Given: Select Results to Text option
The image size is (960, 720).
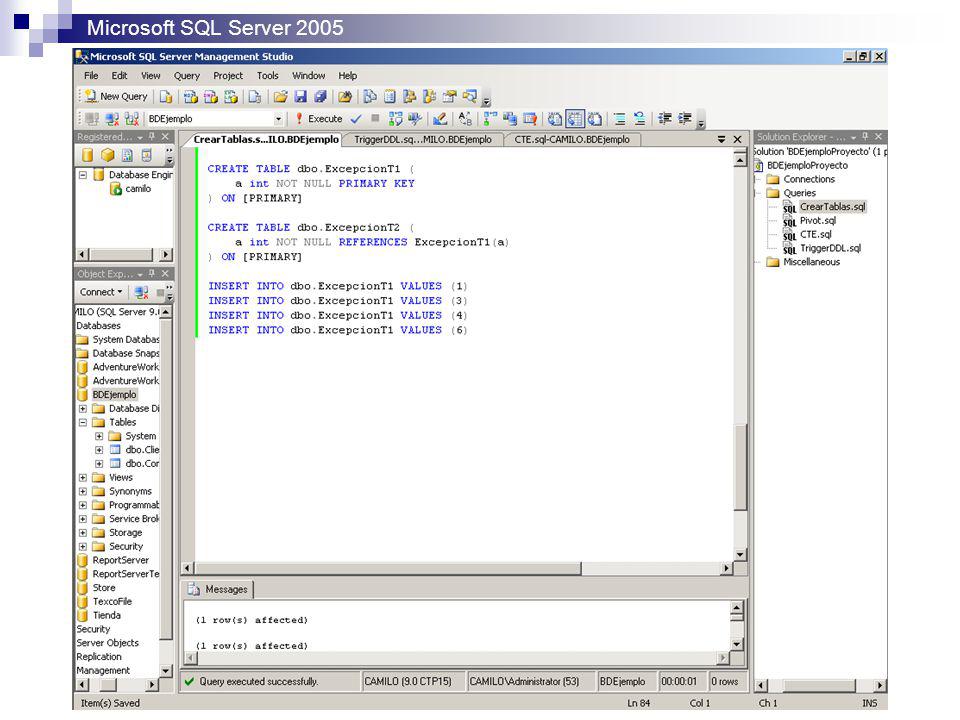Looking at the screenshot, I should click(555, 119).
